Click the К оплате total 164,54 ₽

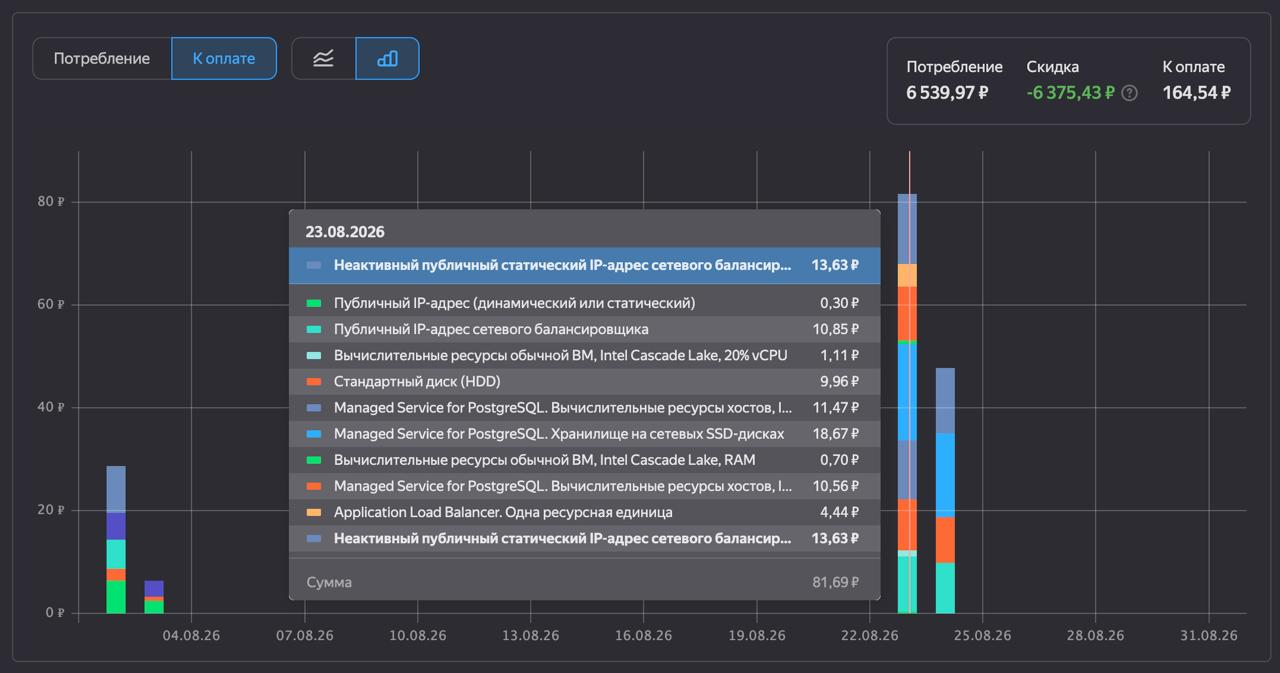pyautogui.click(x=1196, y=93)
